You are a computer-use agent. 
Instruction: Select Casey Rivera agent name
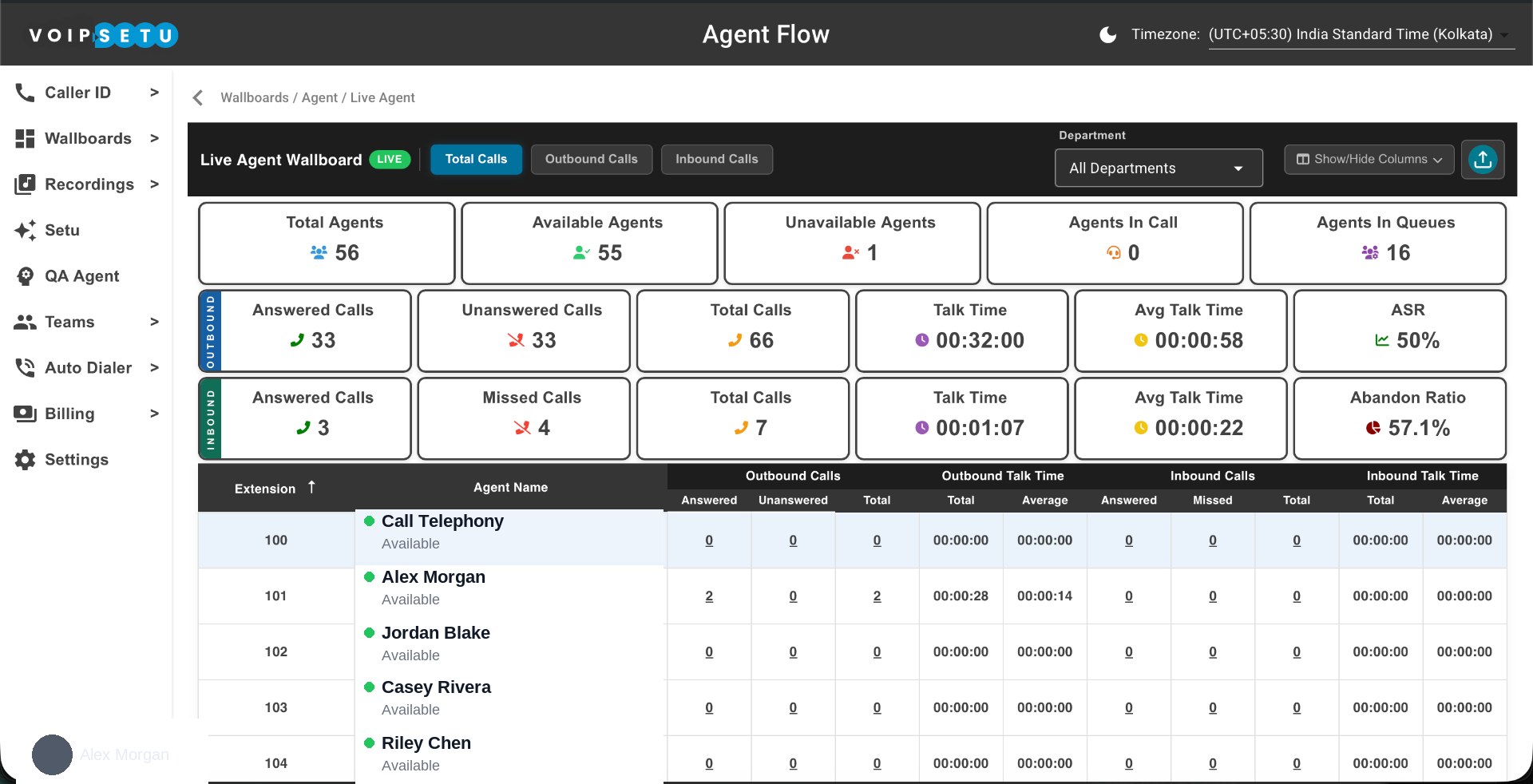click(436, 687)
